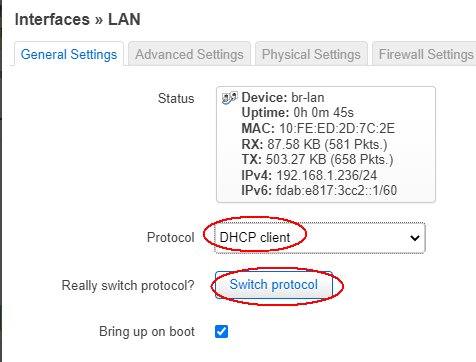Uncheck the Bring up on boot checkbox
Screen dimensions: 476x362
click(x=222, y=332)
